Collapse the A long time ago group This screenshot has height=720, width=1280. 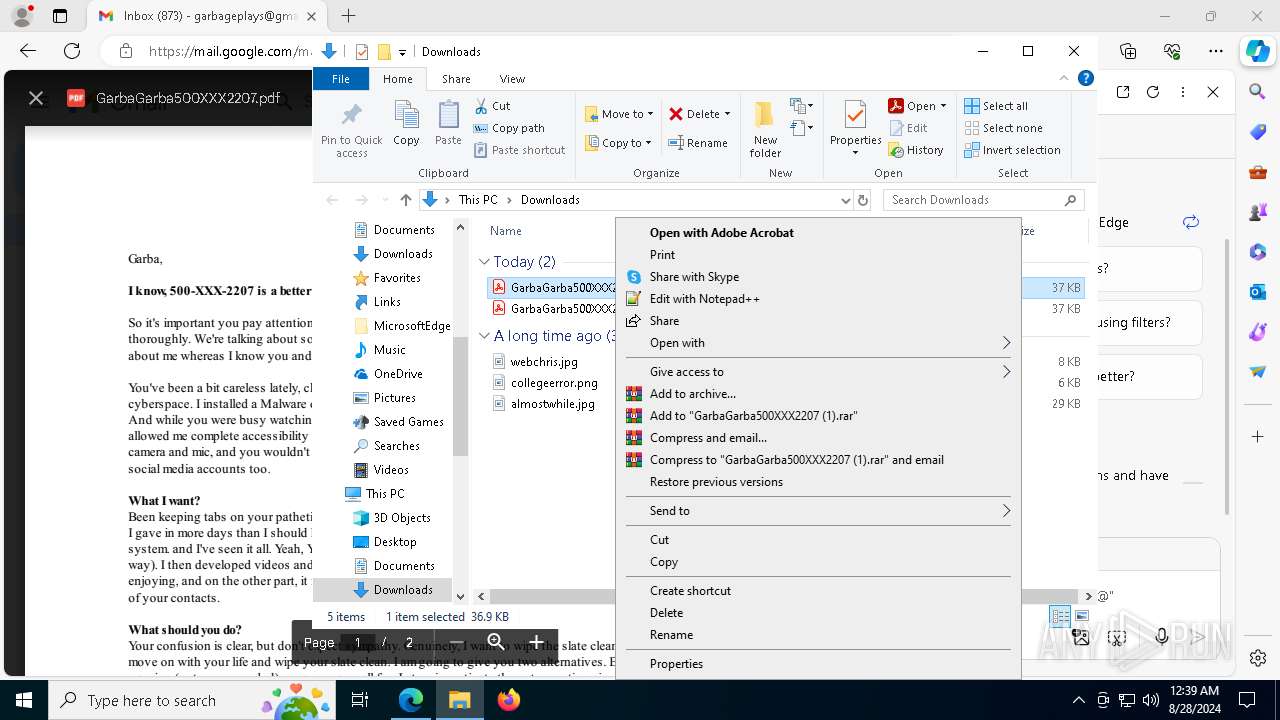484,336
